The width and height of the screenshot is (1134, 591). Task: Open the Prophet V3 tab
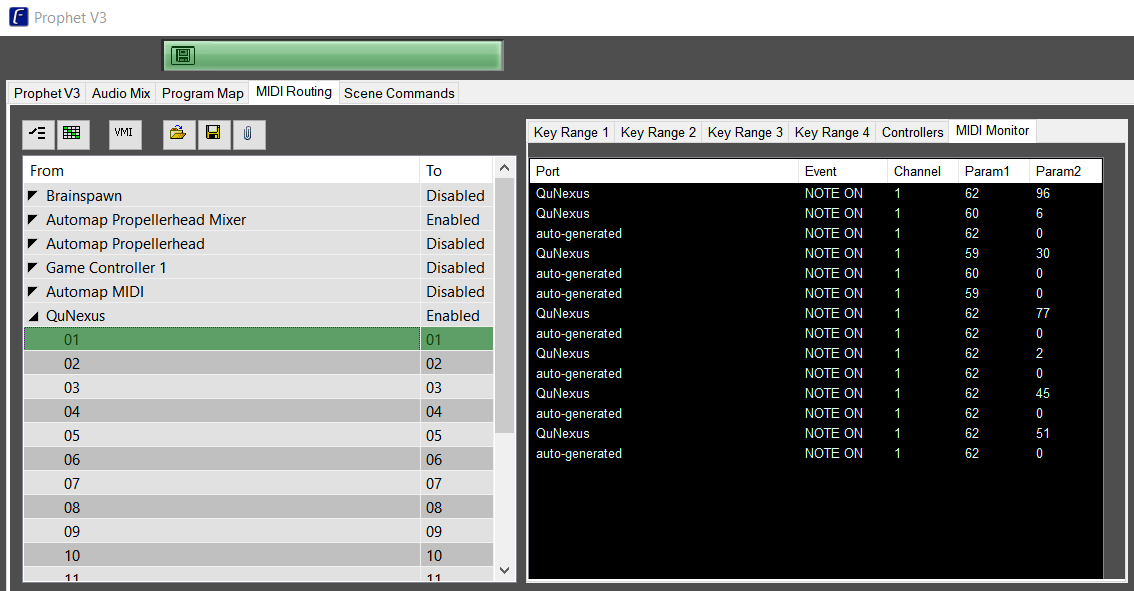47,93
